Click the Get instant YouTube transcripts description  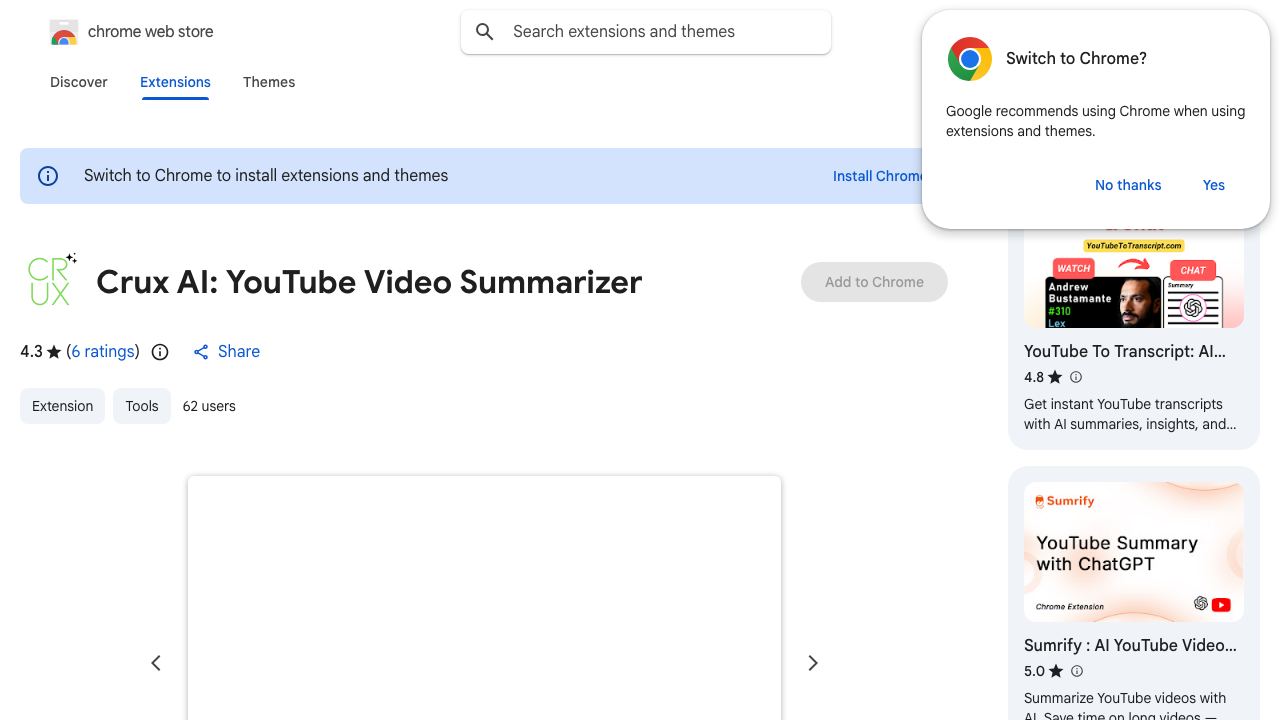1130,414
